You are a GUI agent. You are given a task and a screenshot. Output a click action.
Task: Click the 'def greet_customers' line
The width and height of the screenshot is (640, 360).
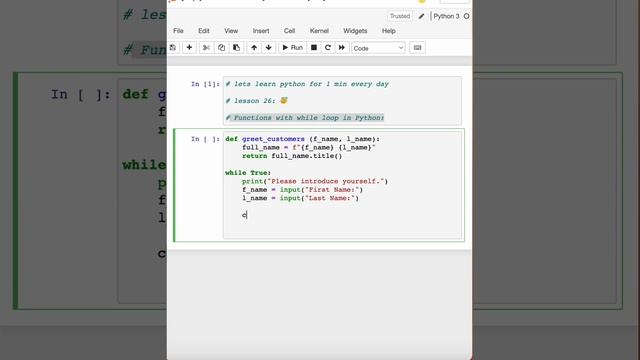point(302,139)
